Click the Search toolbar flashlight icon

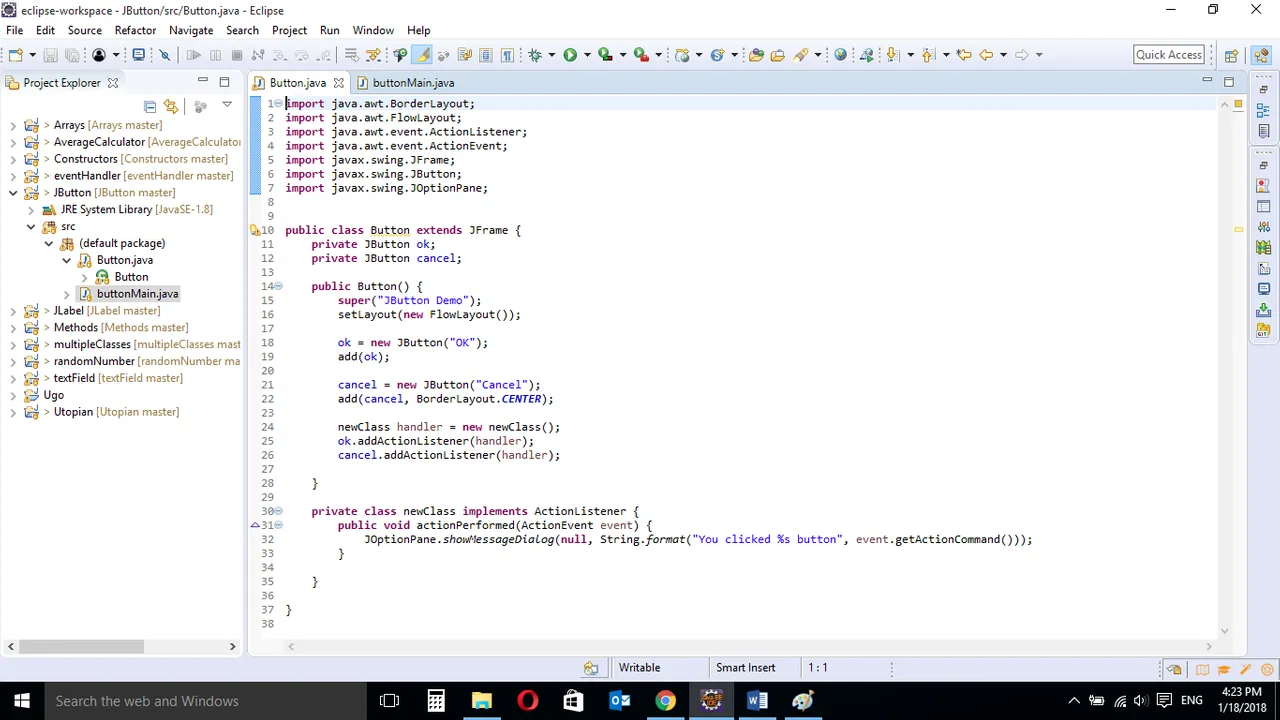click(800, 55)
